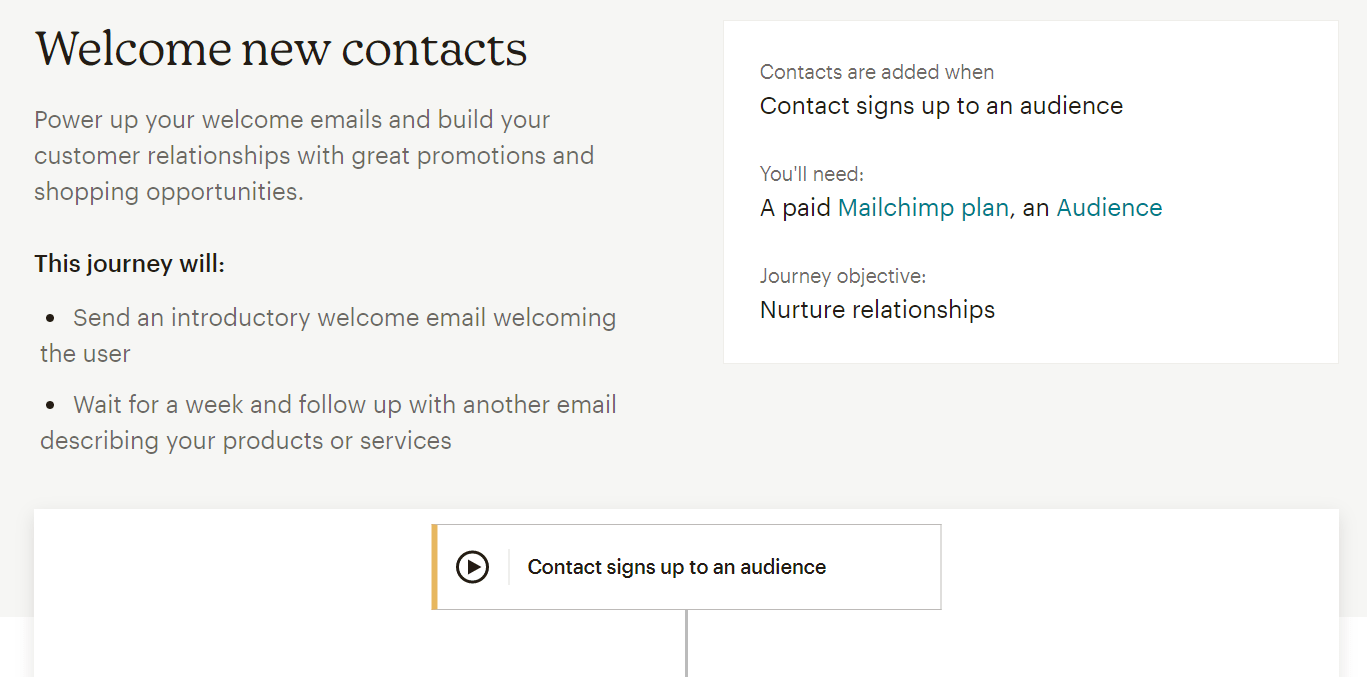
Task: Click the 'This journey will:' subheading
Action: click(x=130, y=264)
